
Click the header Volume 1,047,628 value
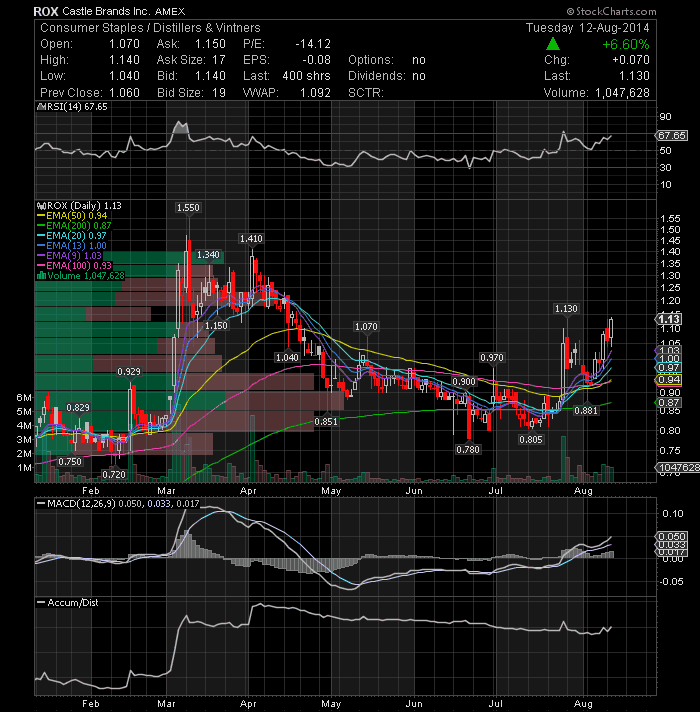[622, 93]
